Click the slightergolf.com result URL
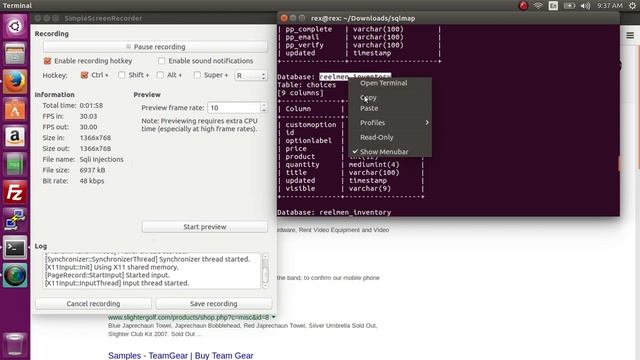Image resolution: width=640 pixels, height=360 pixels. (x=188, y=317)
